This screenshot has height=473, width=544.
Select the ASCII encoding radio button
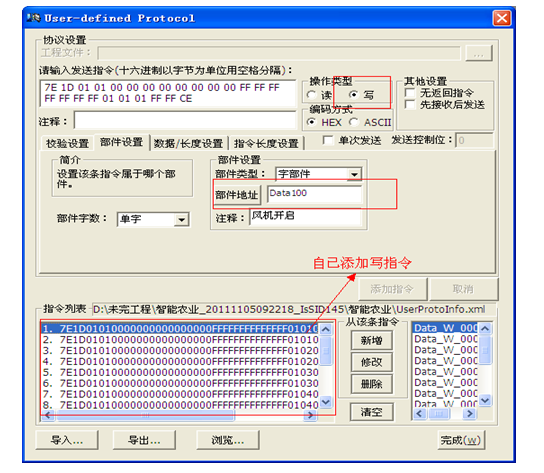[x=354, y=122]
